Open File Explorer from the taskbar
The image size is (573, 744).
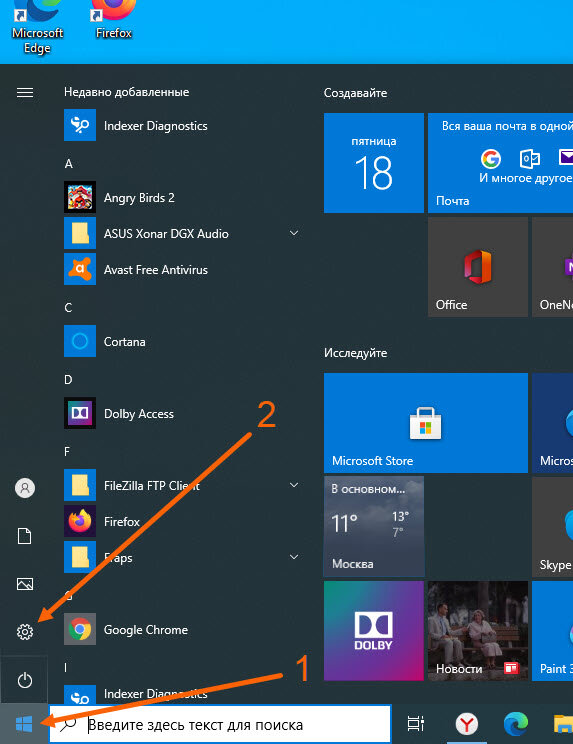(x=564, y=724)
